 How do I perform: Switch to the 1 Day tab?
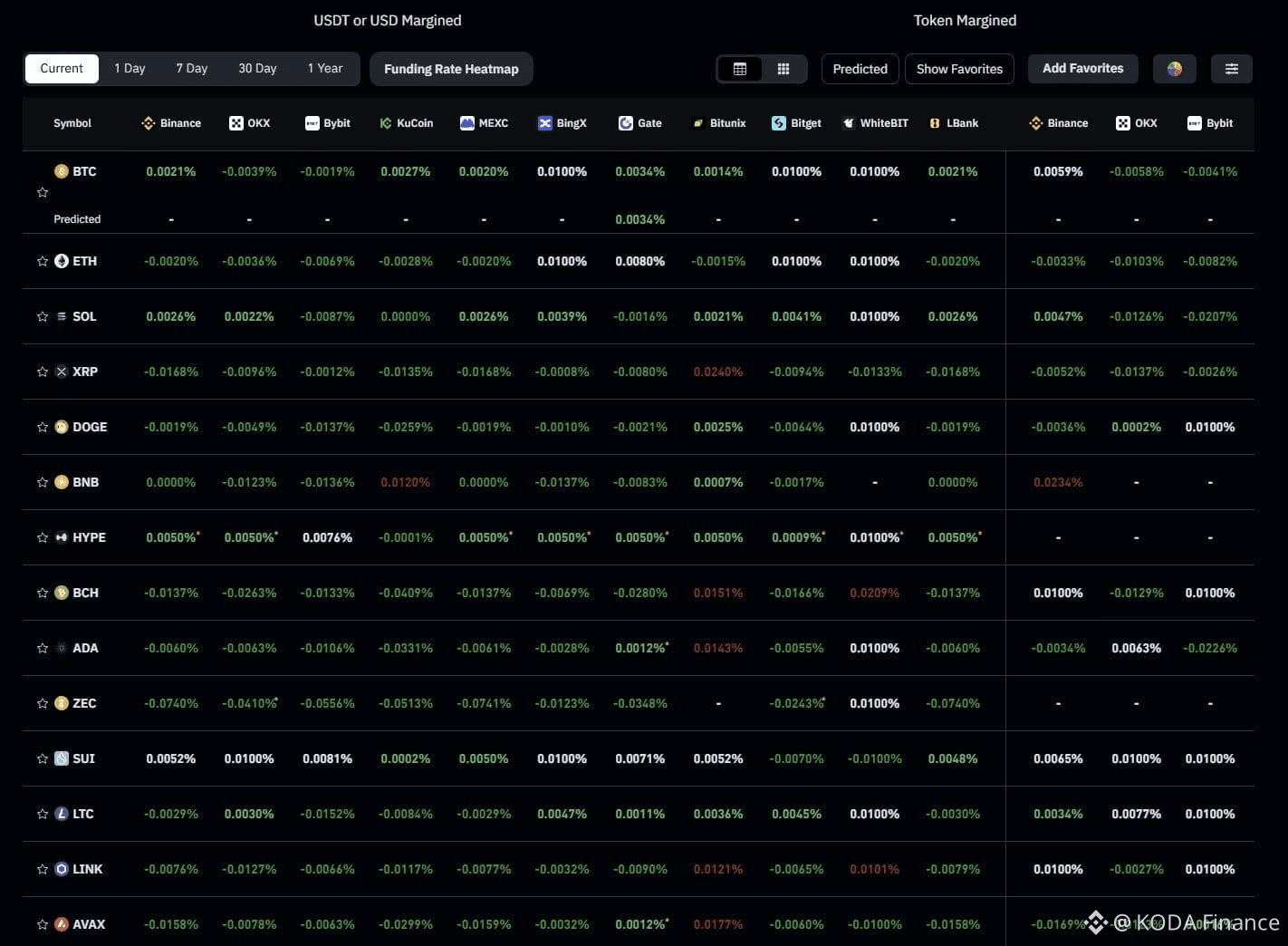[x=130, y=68]
